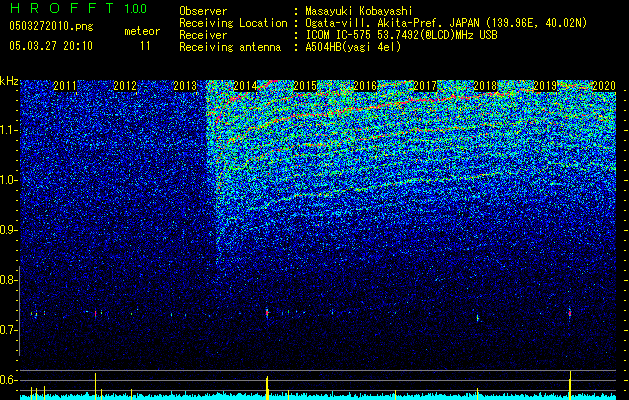Click the 2017 time marker

coord(425,86)
